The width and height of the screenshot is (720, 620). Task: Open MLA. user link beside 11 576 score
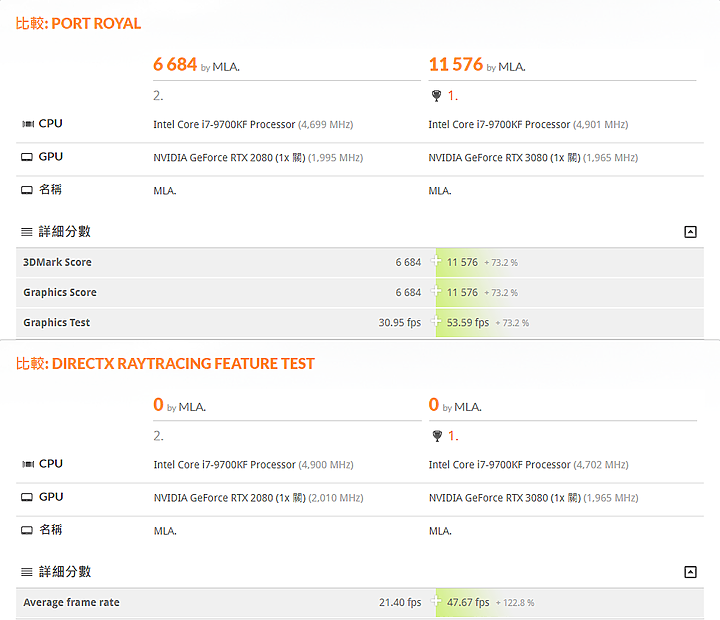[512, 67]
